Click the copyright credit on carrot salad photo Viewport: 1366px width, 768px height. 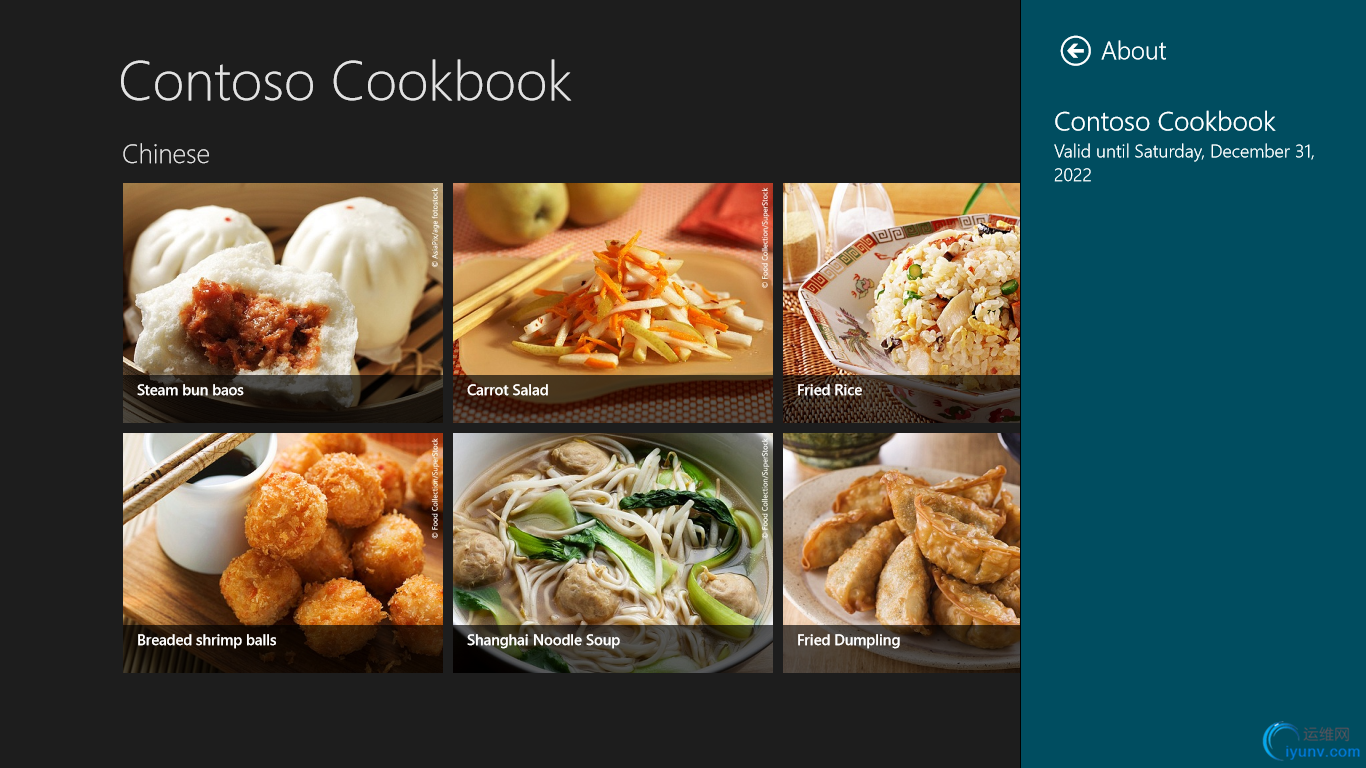[765, 238]
